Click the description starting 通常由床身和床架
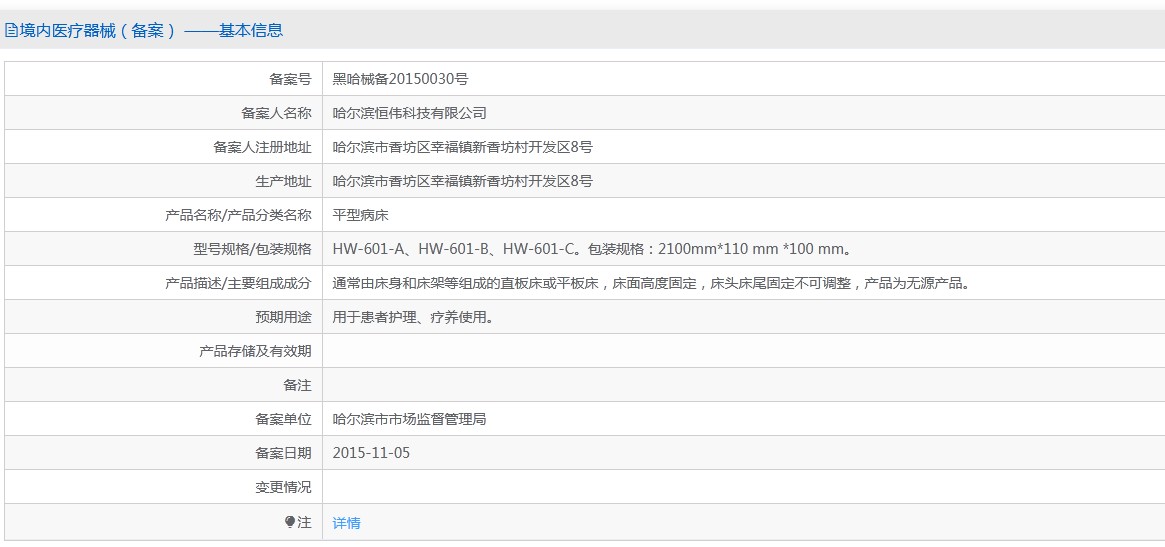This screenshot has height=547, width=1165. tap(652, 284)
